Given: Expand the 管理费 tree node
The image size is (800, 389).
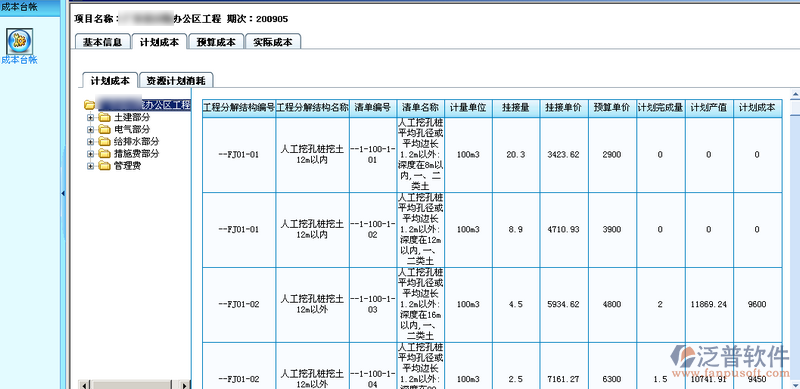Looking at the screenshot, I should tap(90, 165).
